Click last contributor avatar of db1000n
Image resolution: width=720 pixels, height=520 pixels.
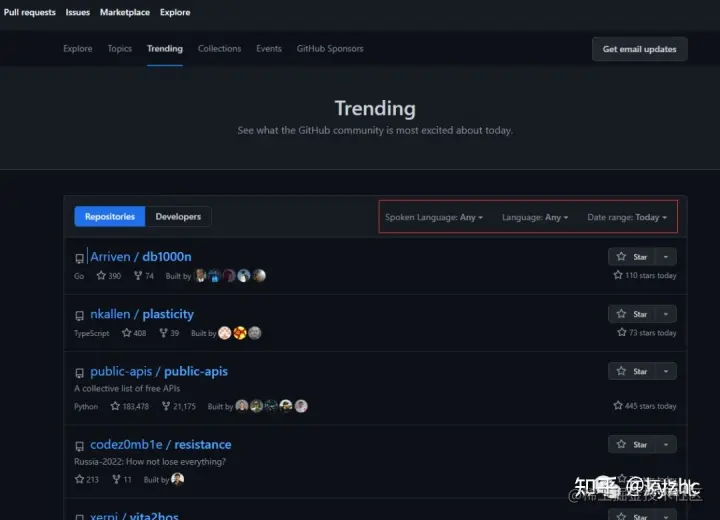(259, 276)
